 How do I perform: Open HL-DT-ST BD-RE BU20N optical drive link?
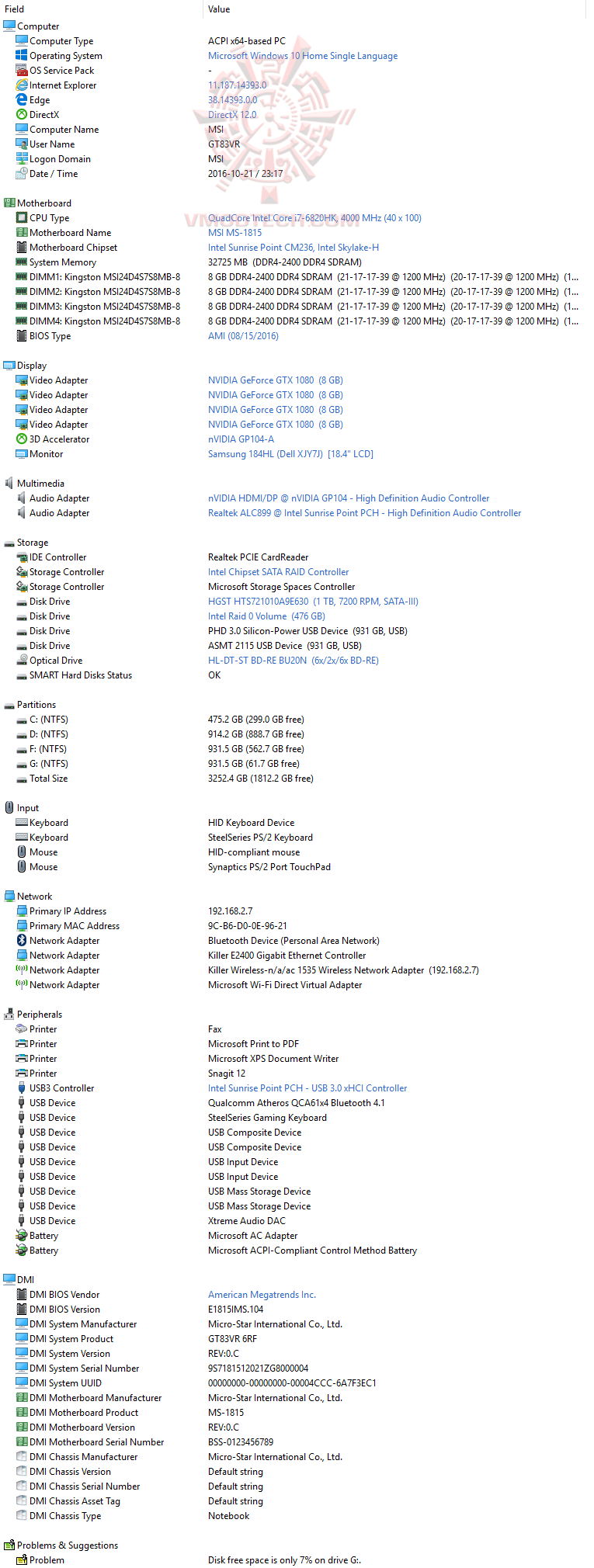294,661
